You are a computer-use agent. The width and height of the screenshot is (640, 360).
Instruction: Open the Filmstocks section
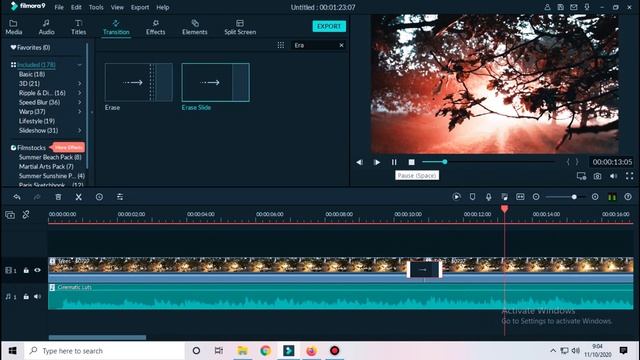(28, 148)
